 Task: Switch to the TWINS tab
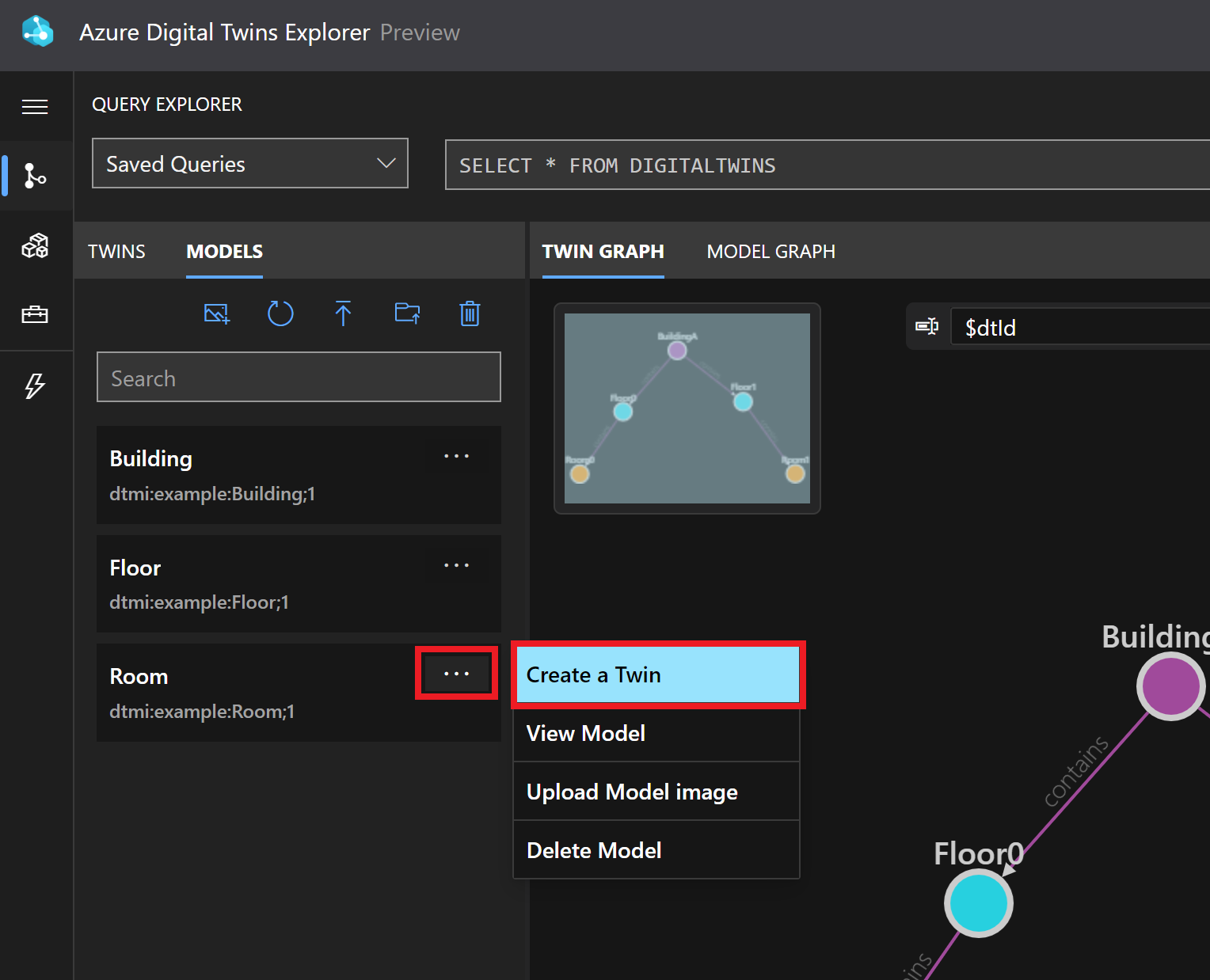pyautogui.click(x=116, y=251)
